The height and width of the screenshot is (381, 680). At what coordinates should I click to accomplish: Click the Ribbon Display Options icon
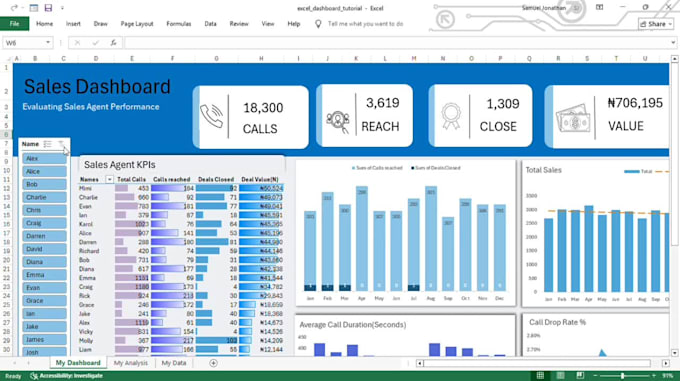pos(599,7)
